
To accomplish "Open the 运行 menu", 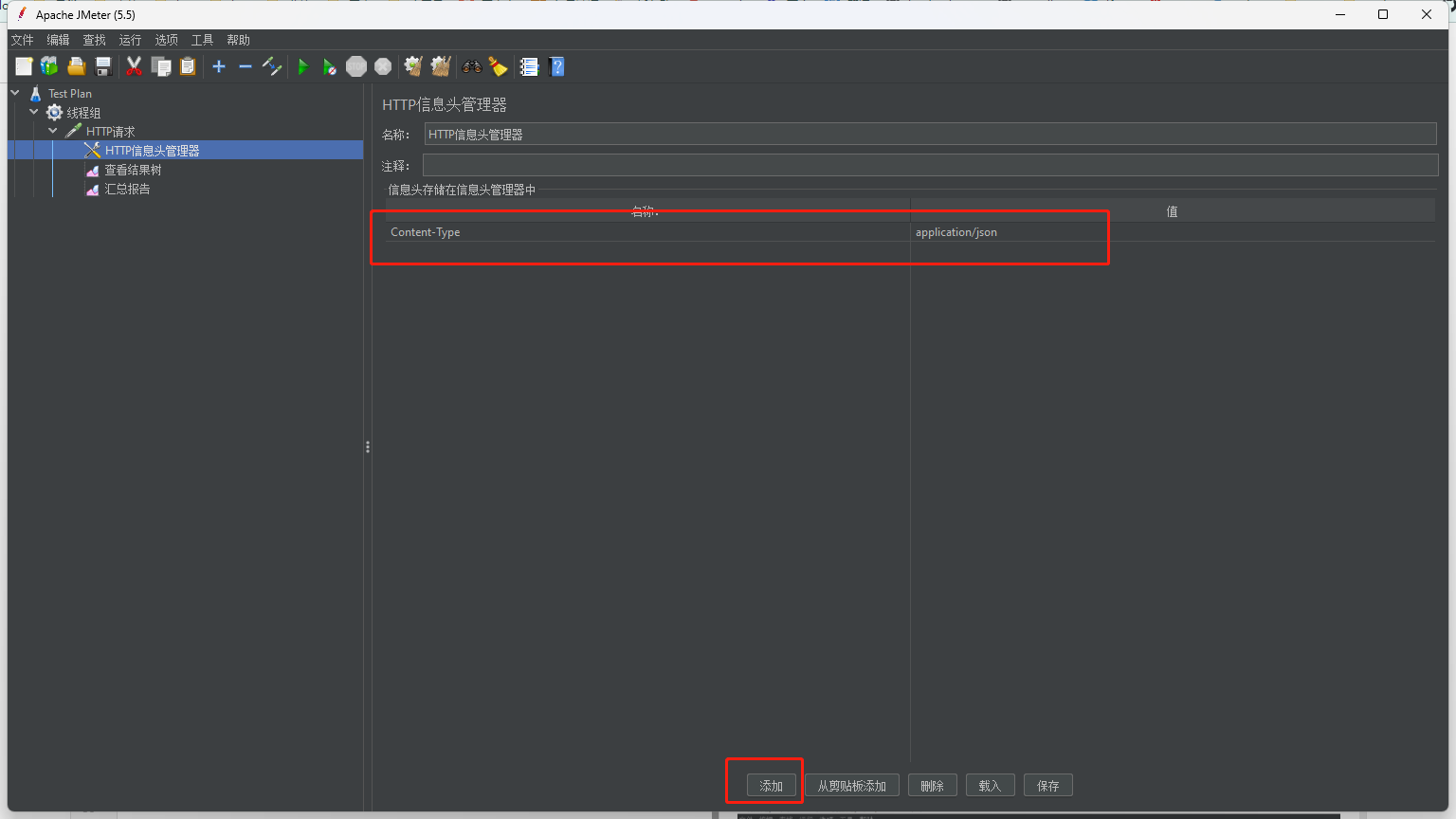I will (130, 40).
